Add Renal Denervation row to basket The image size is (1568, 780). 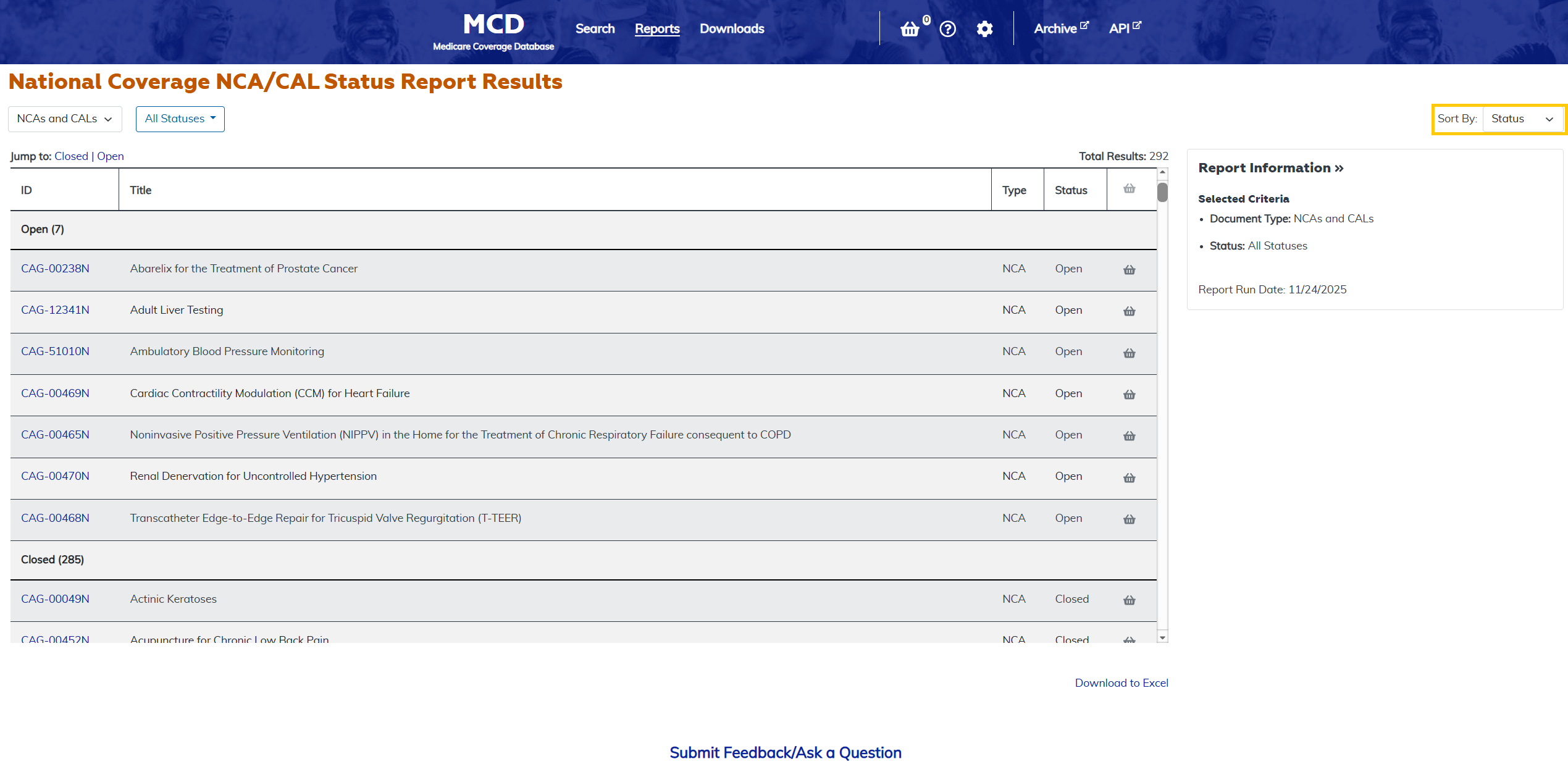click(1129, 477)
